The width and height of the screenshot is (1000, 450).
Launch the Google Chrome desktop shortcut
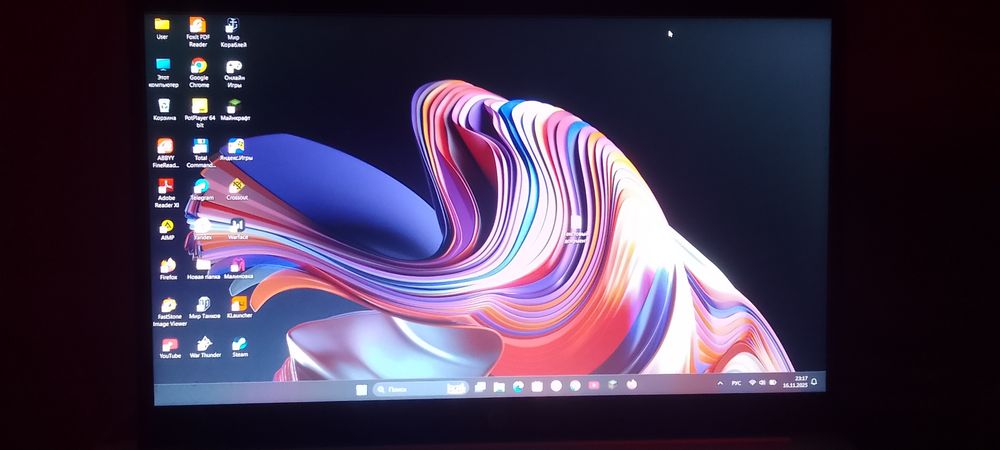point(198,73)
